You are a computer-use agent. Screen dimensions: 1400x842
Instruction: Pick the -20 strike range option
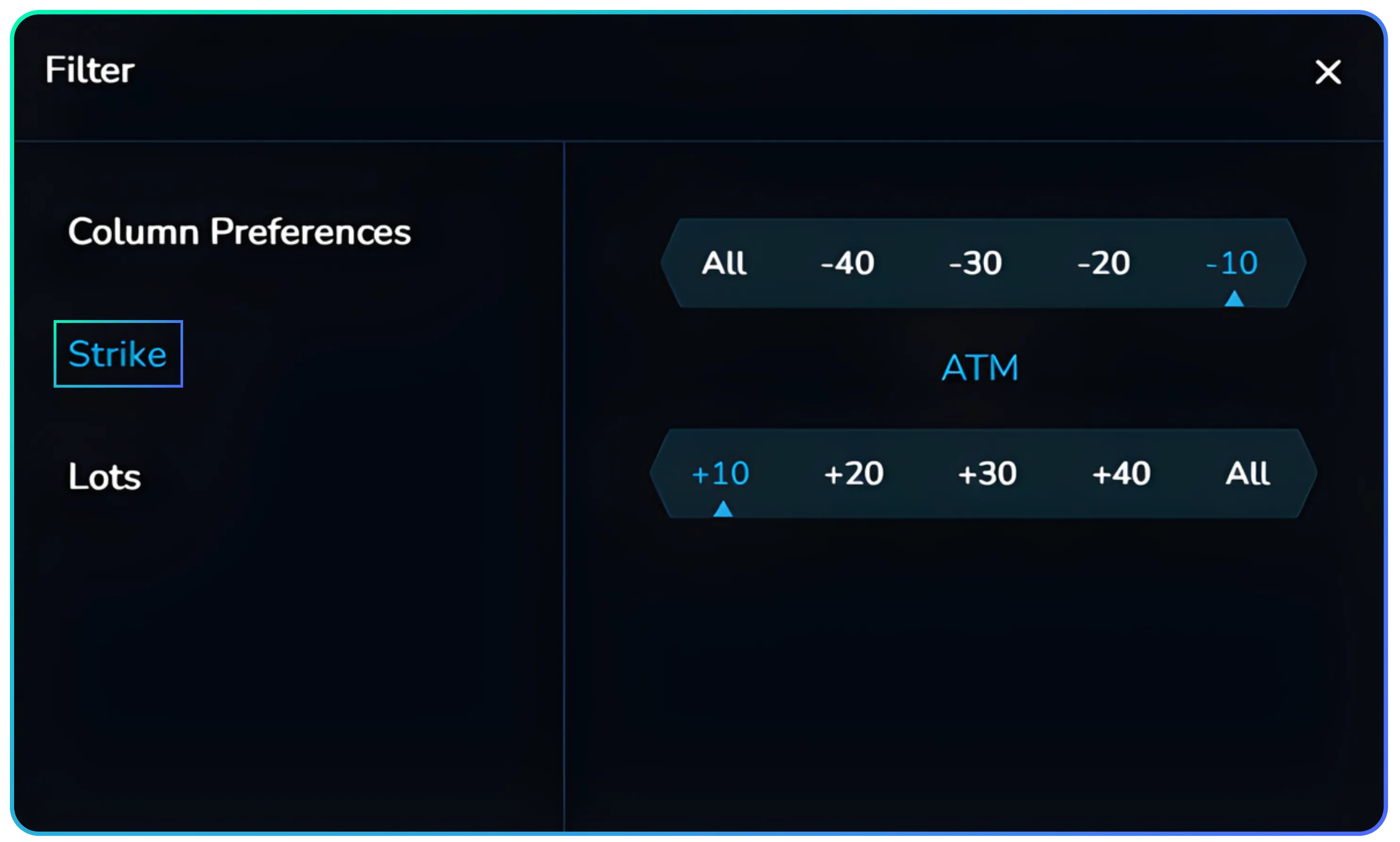1104,263
